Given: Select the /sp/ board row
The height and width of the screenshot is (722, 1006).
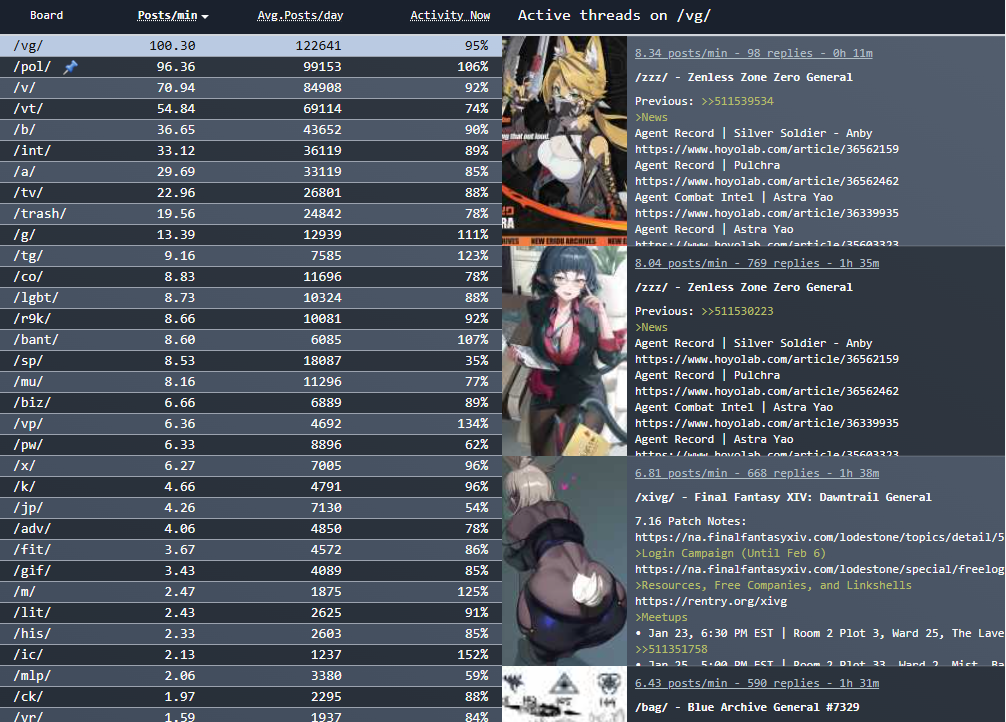Looking at the screenshot, I should point(251,361).
